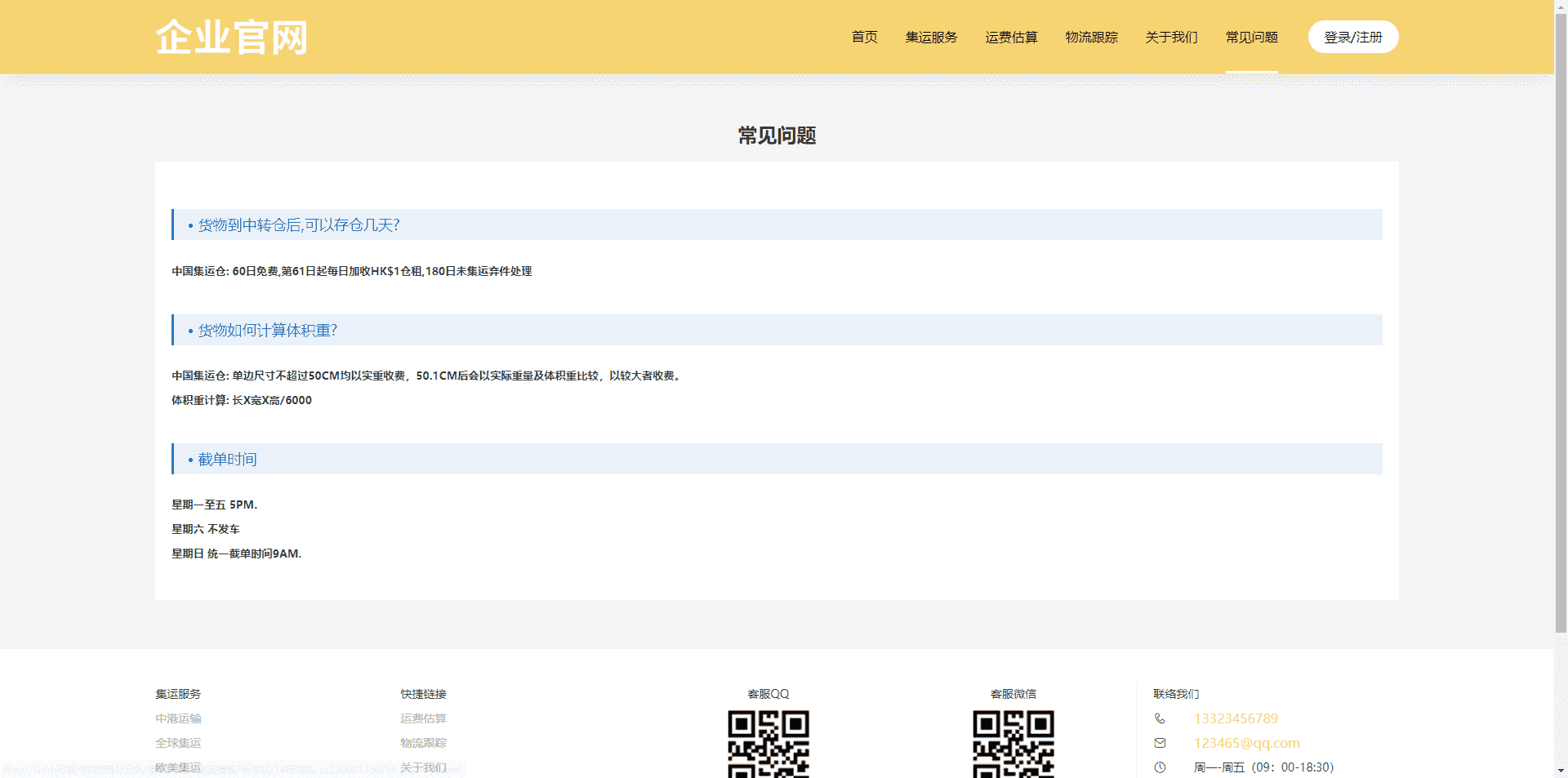Image resolution: width=1568 pixels, height=778 pixels.
Task: Click the envelope icon beside the email address
Action: [x=1160, y=743]
